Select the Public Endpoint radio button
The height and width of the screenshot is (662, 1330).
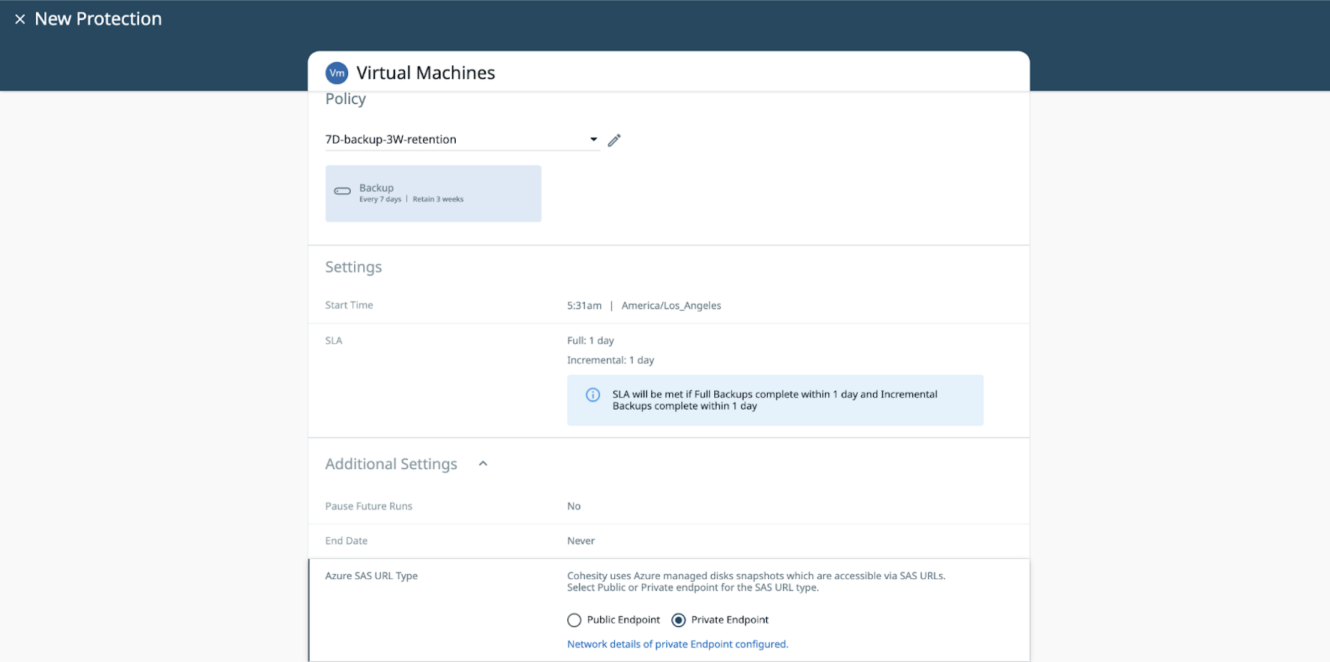pyautogui.click(x=574, y=620)
